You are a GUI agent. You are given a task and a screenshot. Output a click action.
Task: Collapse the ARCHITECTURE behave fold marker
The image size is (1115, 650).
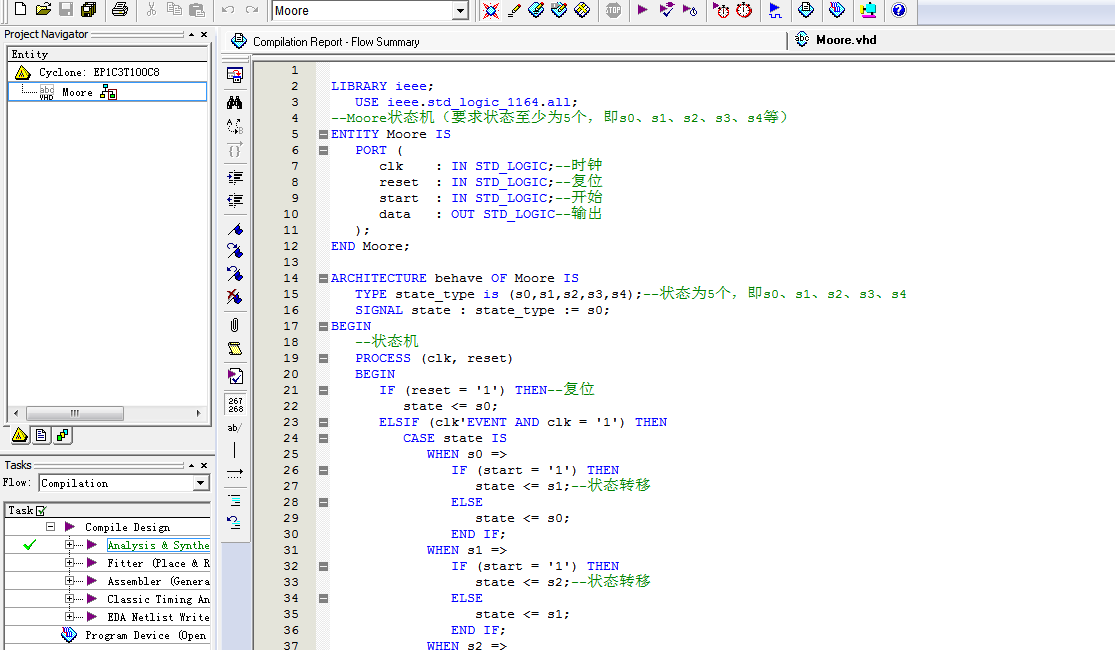323,278
